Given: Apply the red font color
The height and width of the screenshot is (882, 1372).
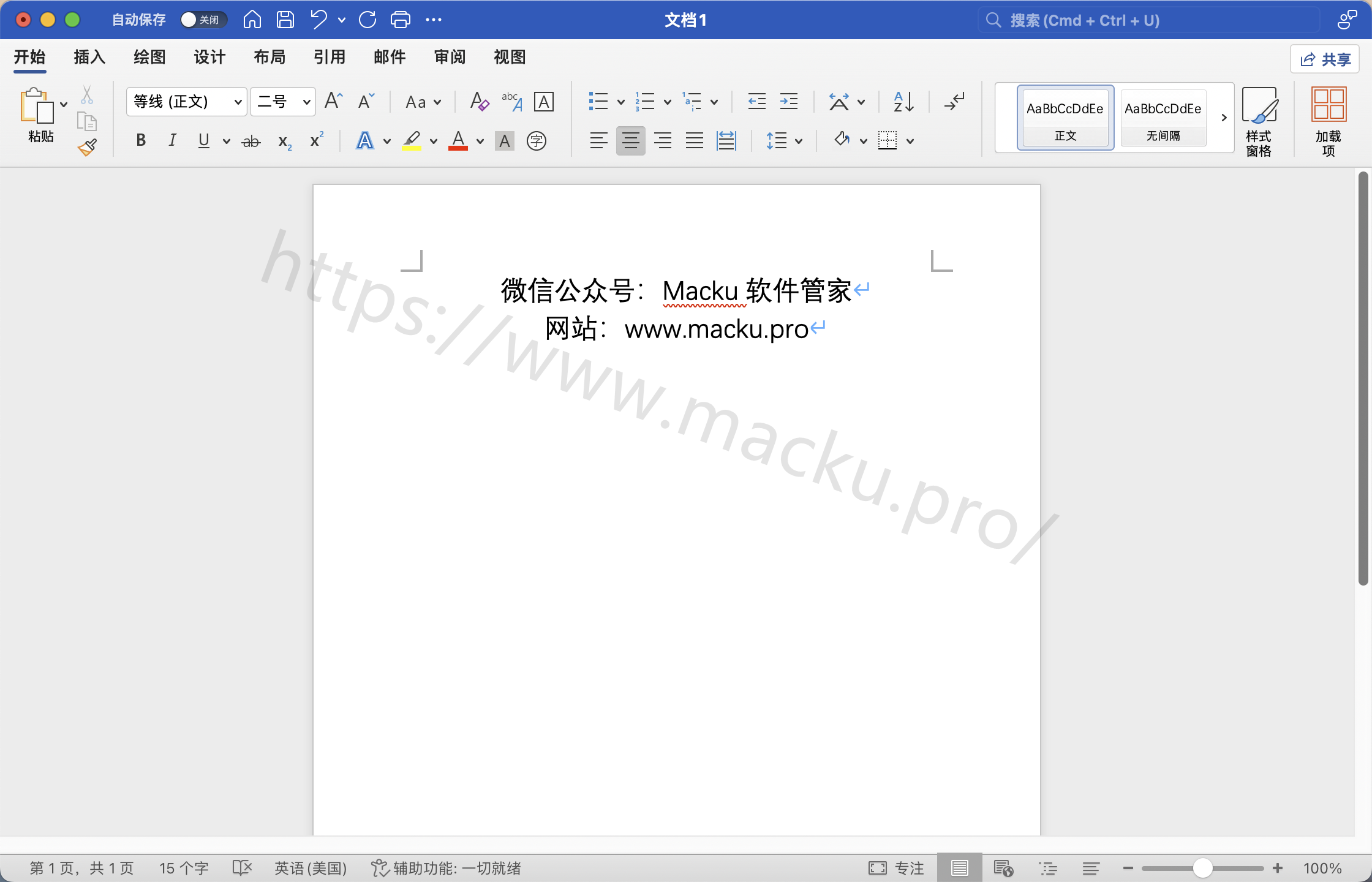Looking at the screenshot, I should tap(458, 141).
